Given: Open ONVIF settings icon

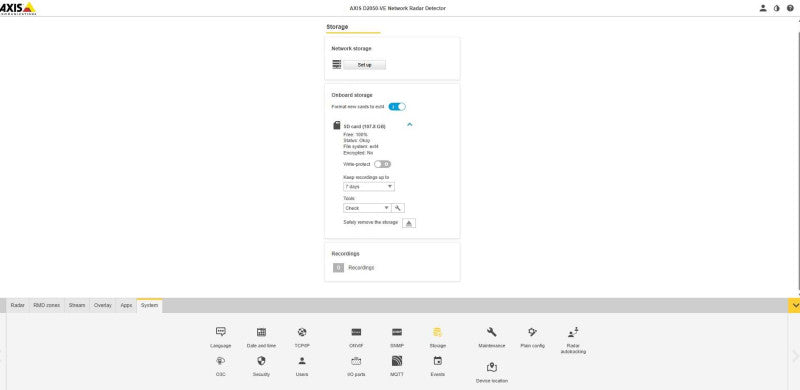Looking at the screenshot, I should tap(356, 332).
